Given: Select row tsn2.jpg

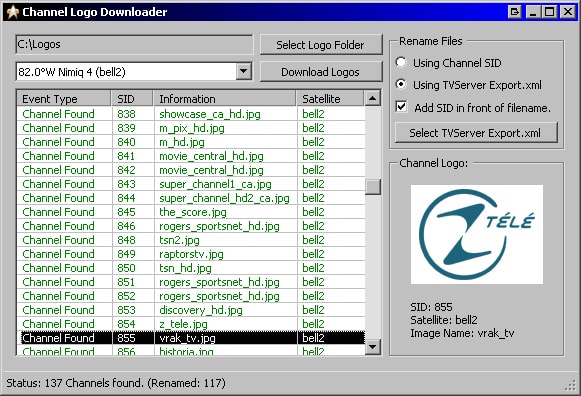Looking at the screenshot, I should tap(191, 240).
